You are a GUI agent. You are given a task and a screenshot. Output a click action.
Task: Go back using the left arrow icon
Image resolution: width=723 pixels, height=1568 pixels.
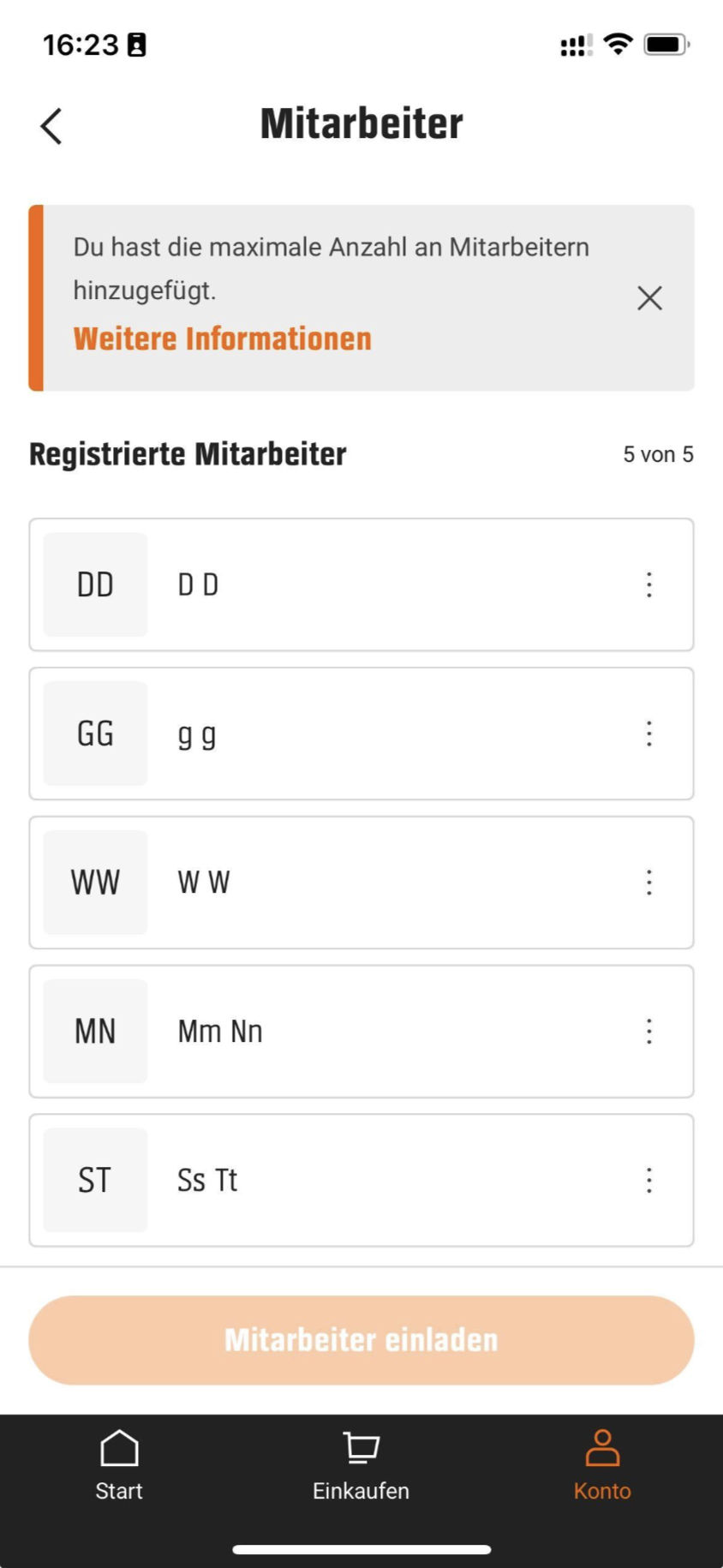coord(51,126)
